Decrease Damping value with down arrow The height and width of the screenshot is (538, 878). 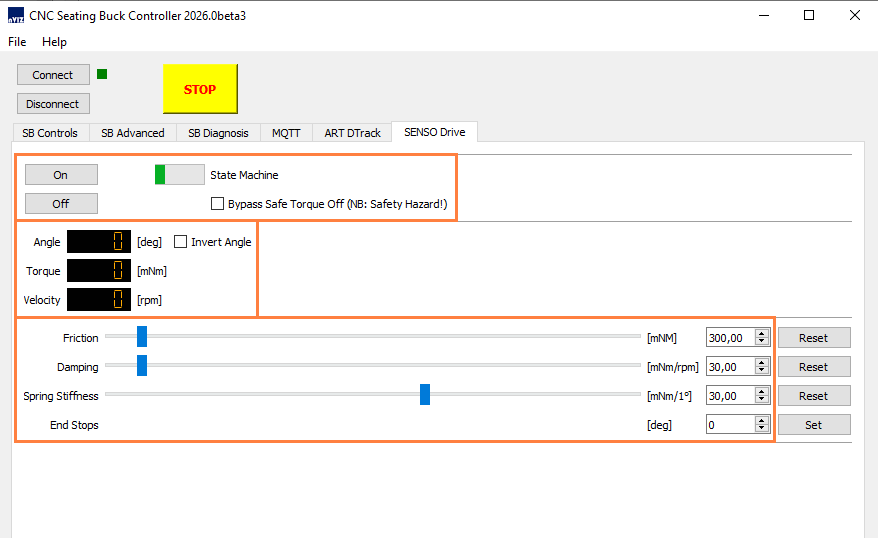click(761, 371)
